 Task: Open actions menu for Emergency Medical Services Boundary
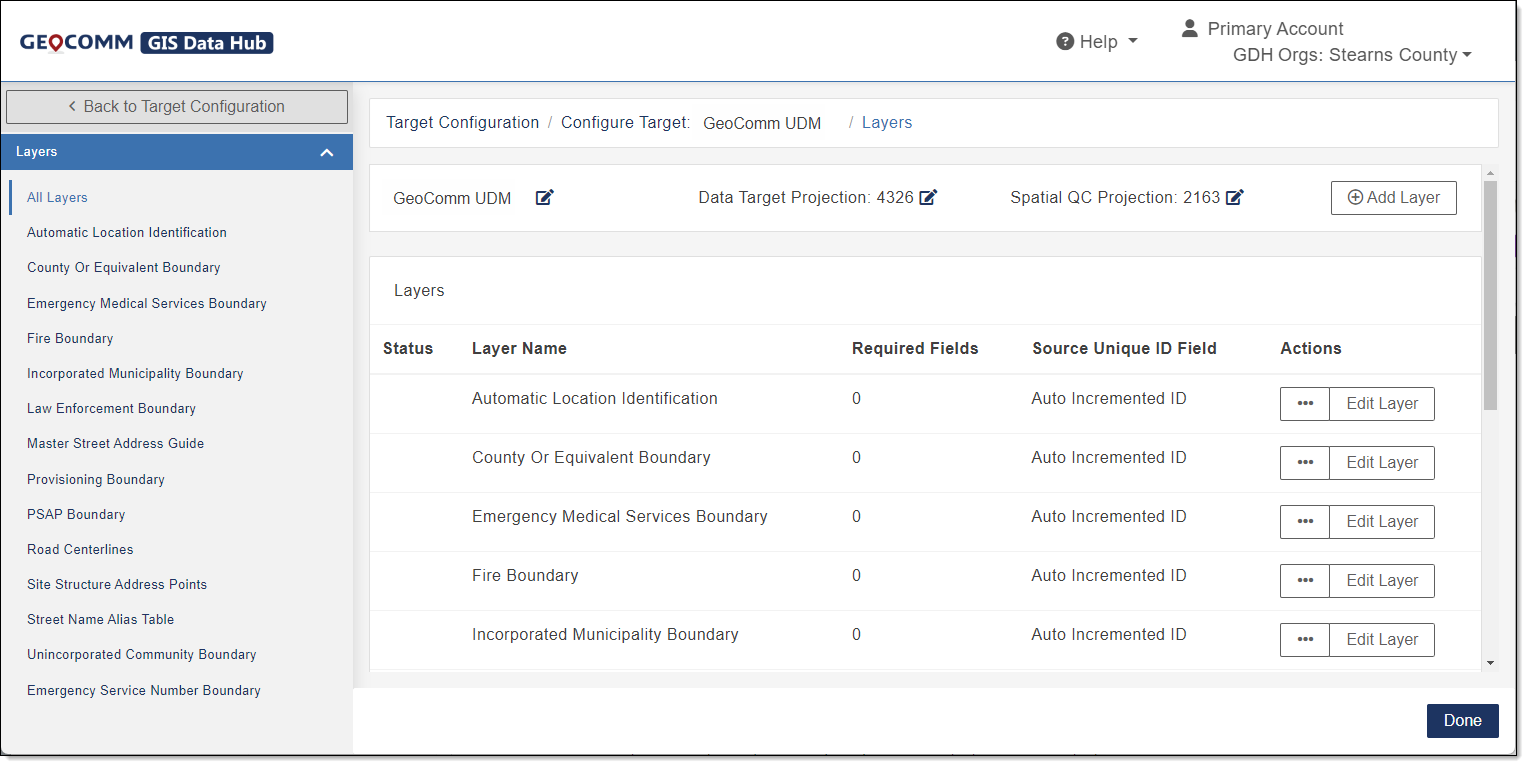(1305, 521)
